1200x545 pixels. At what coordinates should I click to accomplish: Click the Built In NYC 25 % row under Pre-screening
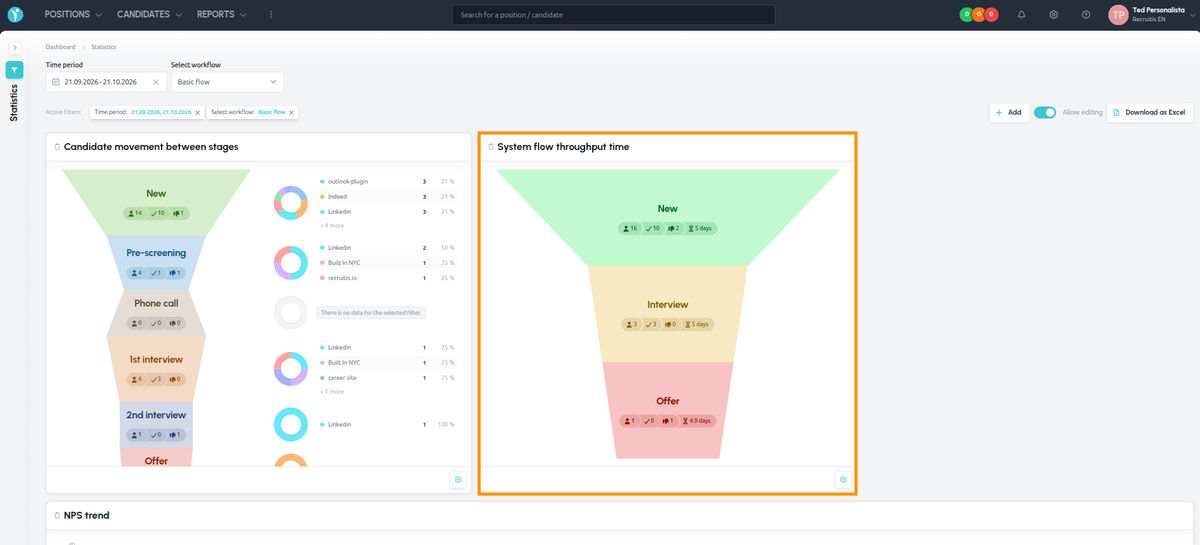click(x=386, y=262)
